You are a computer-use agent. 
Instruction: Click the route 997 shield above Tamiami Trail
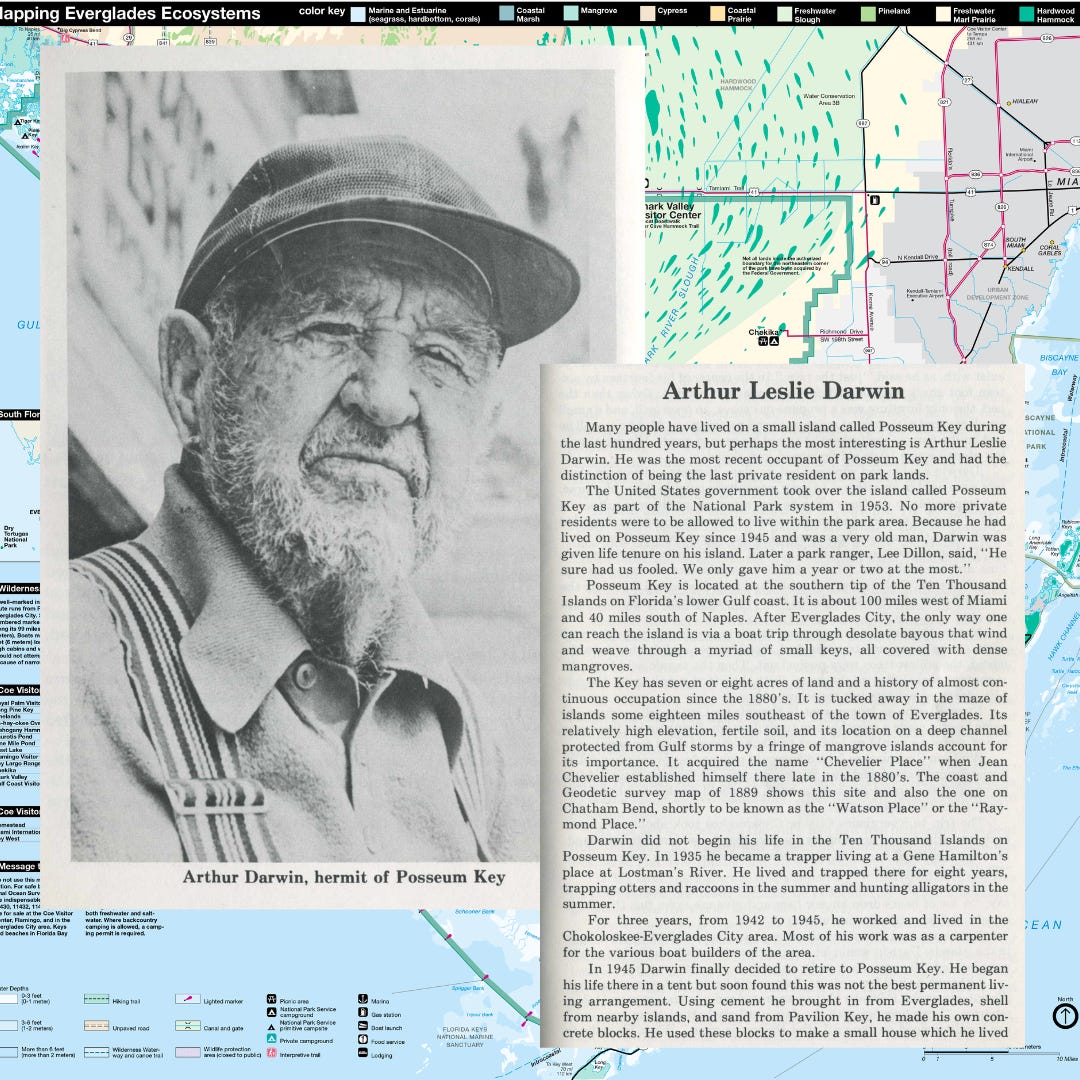(x=863, y=123)
